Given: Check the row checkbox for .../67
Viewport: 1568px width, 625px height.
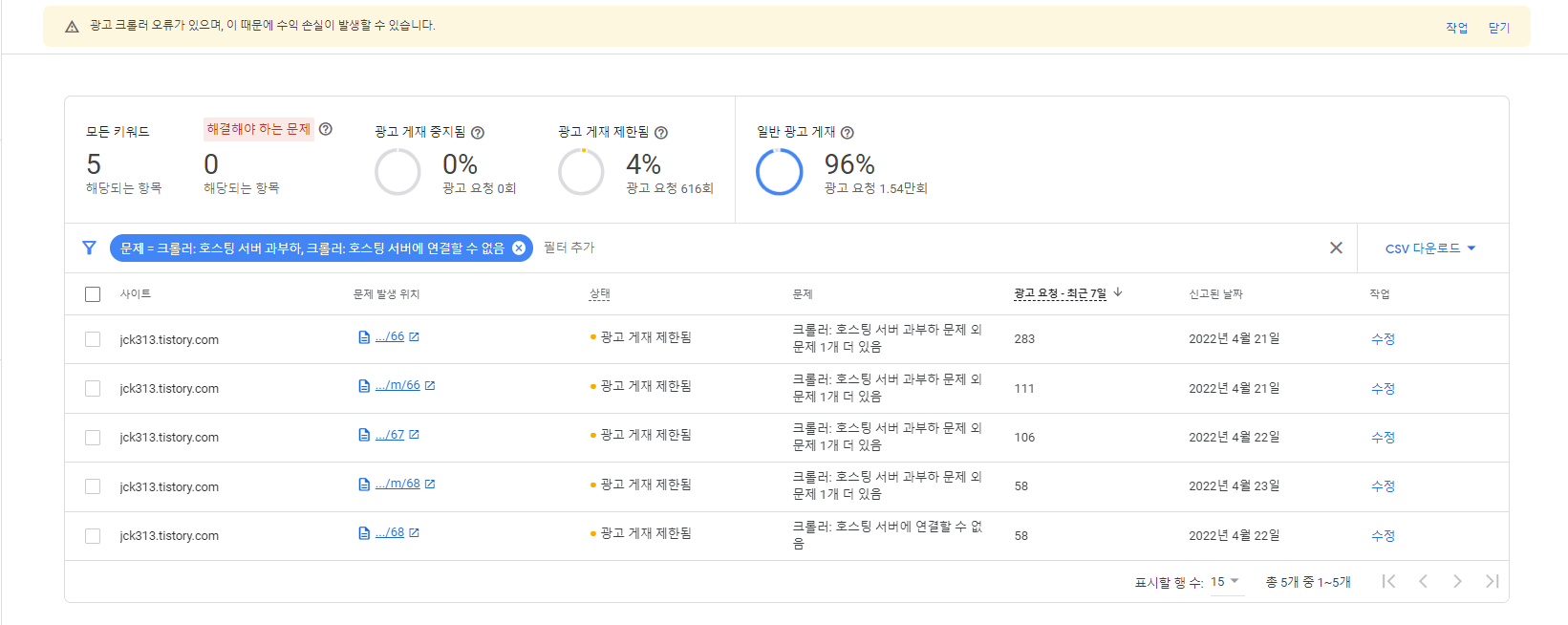Looking at the screenshot, I should [x=93, y=437].
